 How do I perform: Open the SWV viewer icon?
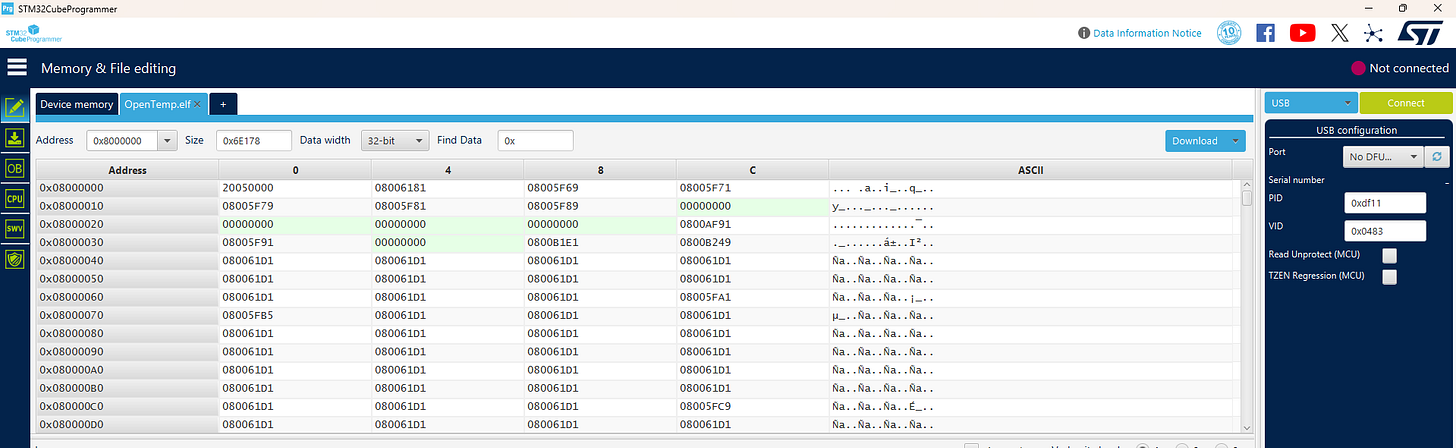15,228
